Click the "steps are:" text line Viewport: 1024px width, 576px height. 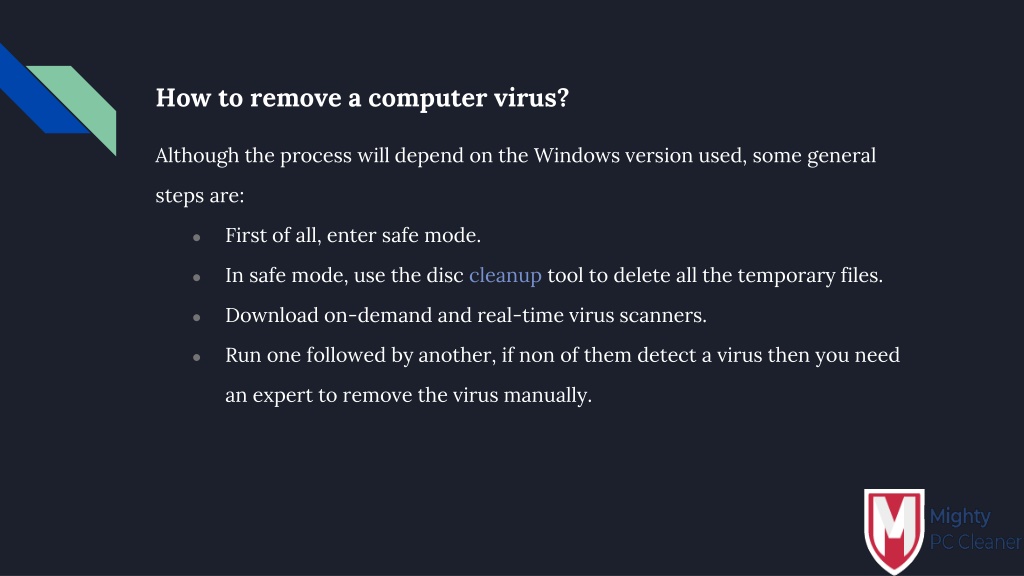click(200, 196)
